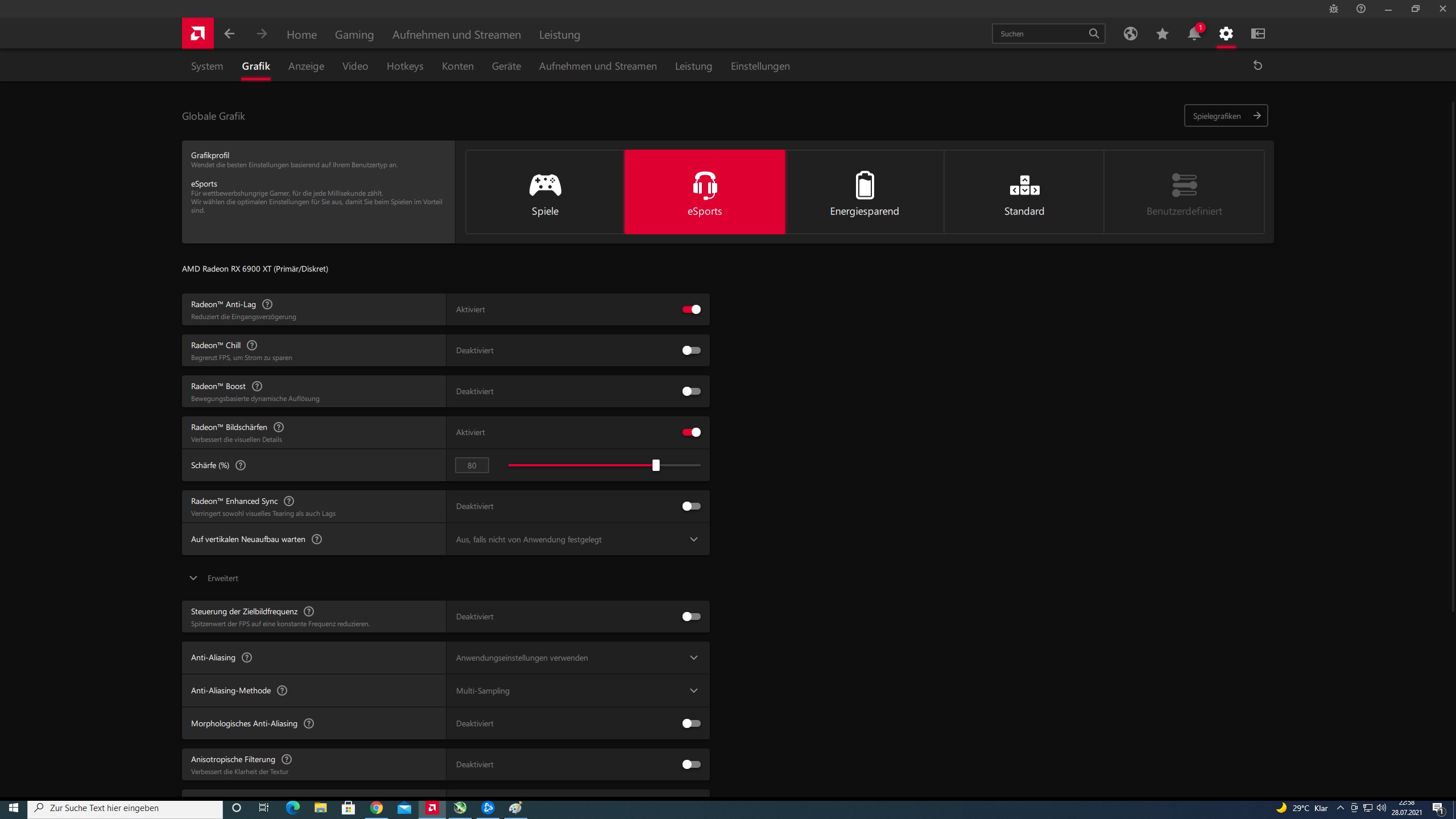Open the web browser globe icon
The width and height of the screenshot is (1456, 819).
click(x=1130, y=34)
